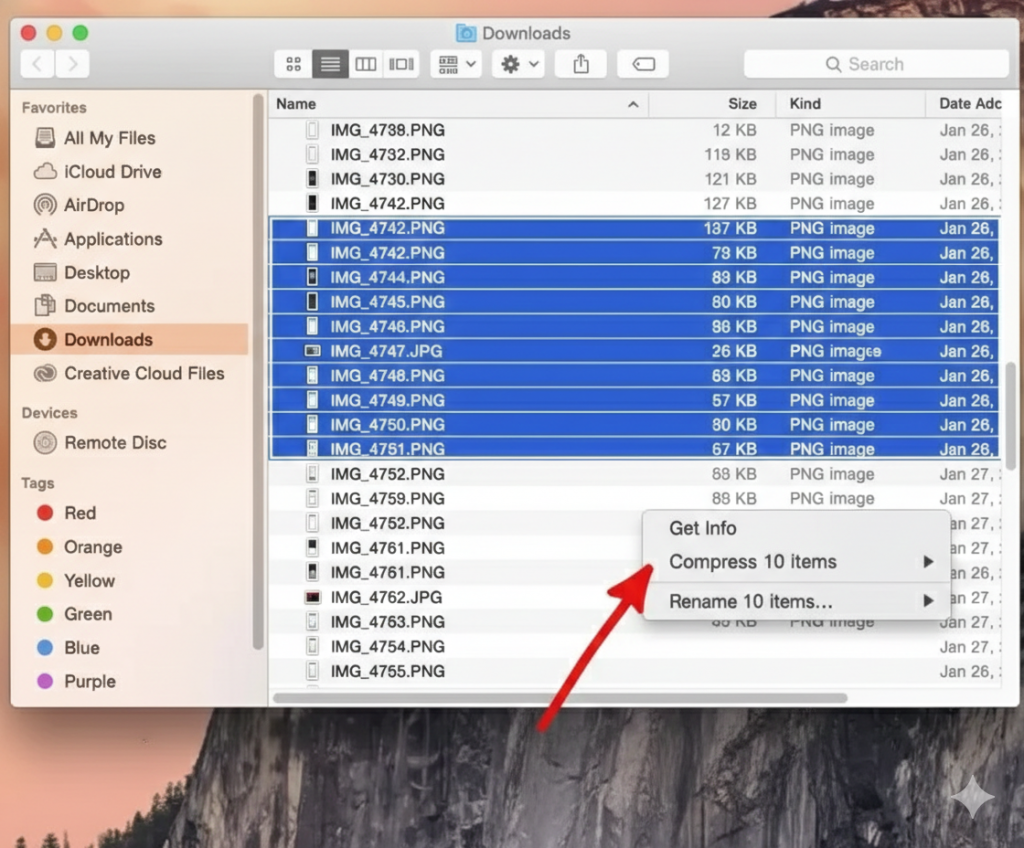Select the Purple tag in sidebar
Screen dimensions: 1024x848
point(89,681)
